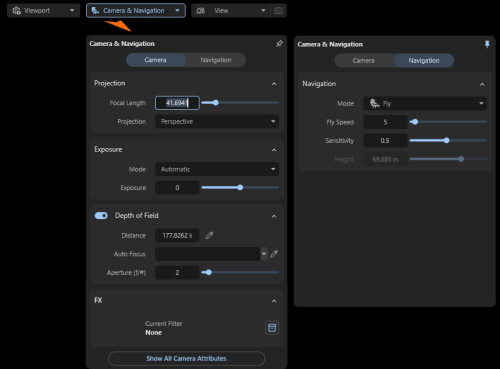500x369 pixels.
Task: Click the Height value field
Action: pos(385,159)
